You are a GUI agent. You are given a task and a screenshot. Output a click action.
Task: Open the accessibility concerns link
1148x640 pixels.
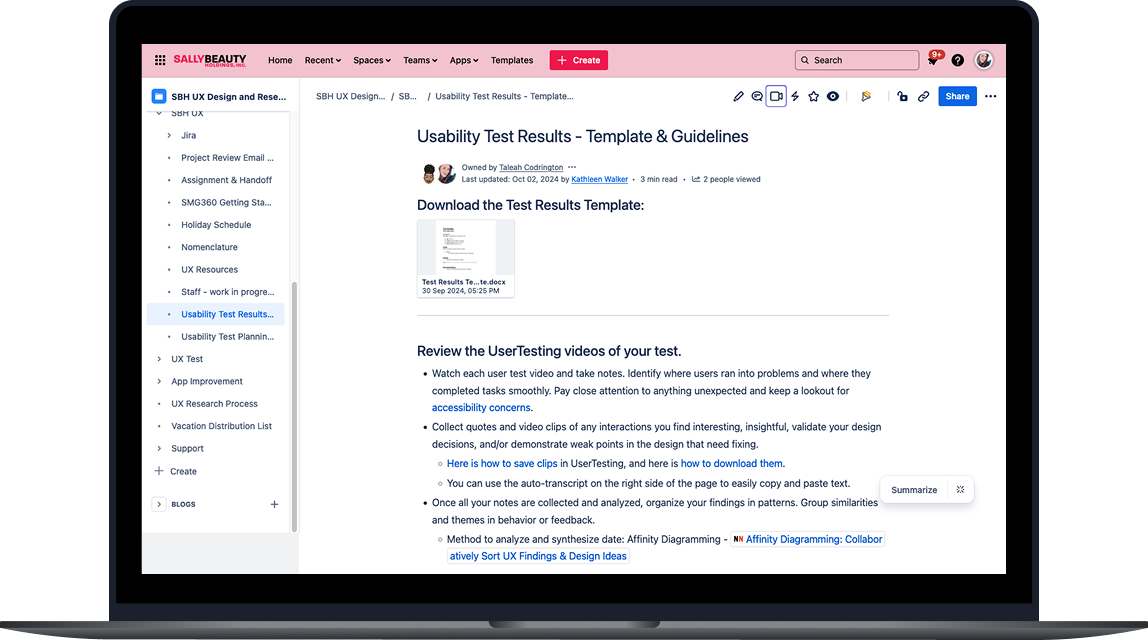tap(481, 408)
